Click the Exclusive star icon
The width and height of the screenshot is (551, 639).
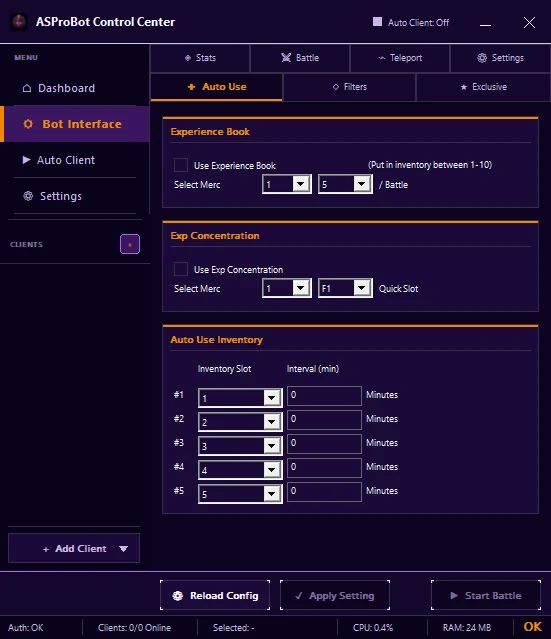click(x=464, y=87)
